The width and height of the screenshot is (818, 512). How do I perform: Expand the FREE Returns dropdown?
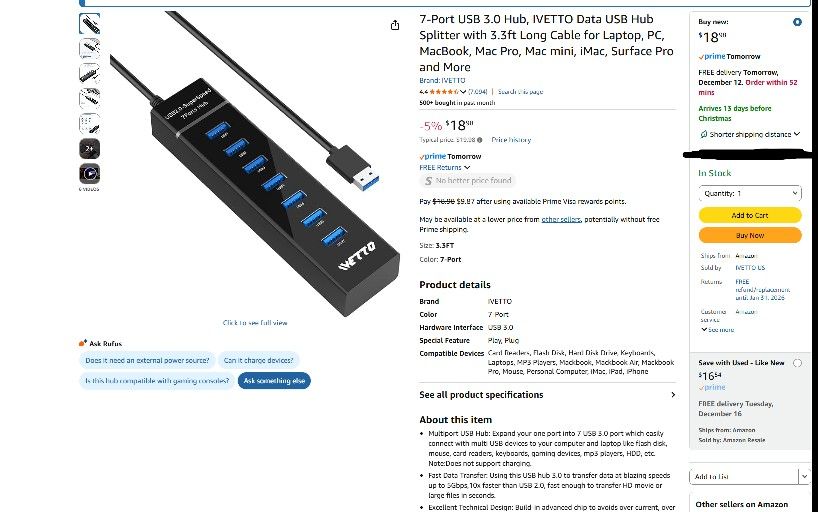444,168
